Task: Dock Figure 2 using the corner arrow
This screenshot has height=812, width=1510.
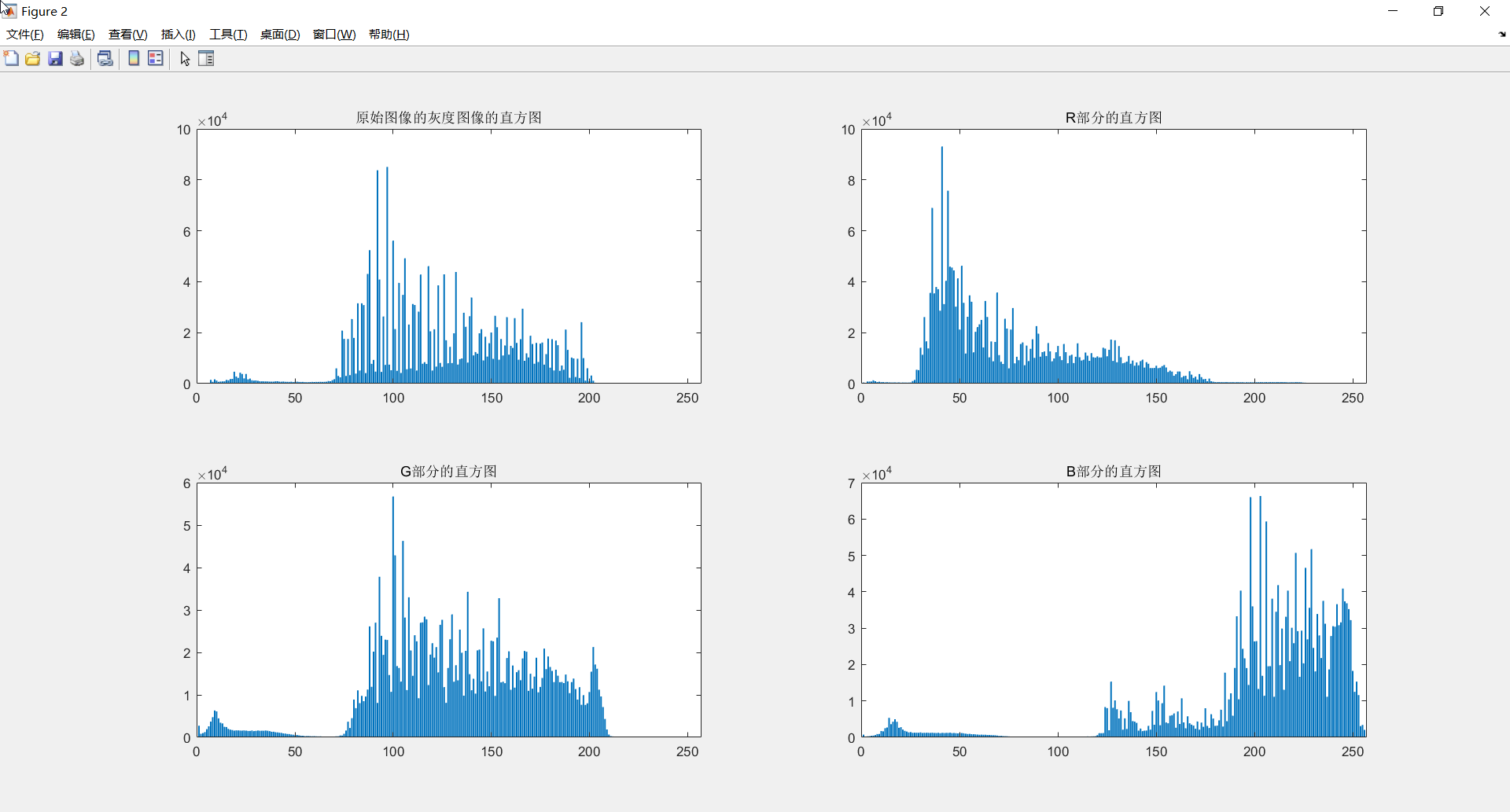Action: point(1501,35)
